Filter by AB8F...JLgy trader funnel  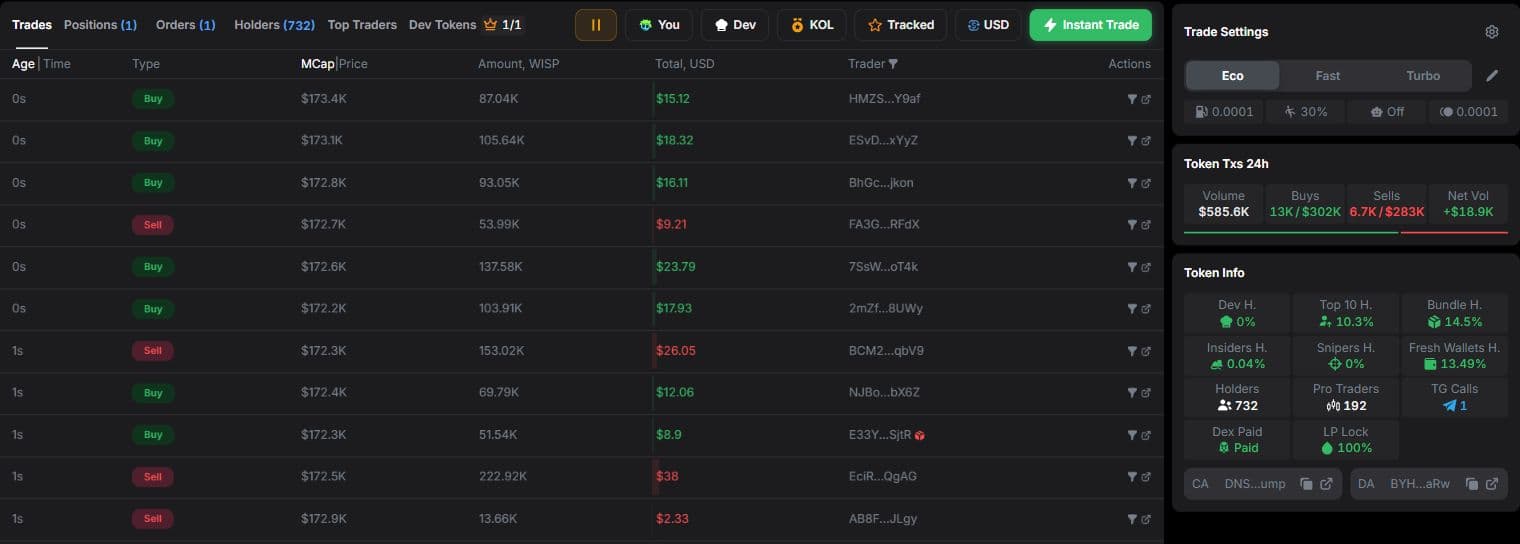[x=1132, y=519]
